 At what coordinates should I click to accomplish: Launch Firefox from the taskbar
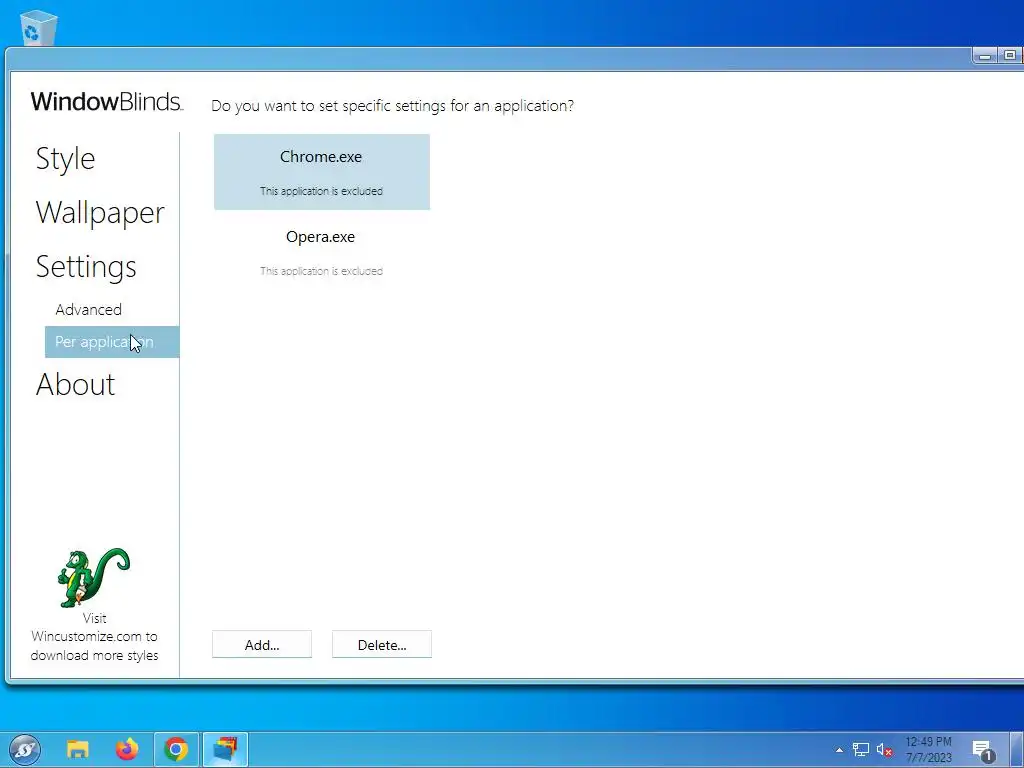pyautogui.click(x=127, y=749)
